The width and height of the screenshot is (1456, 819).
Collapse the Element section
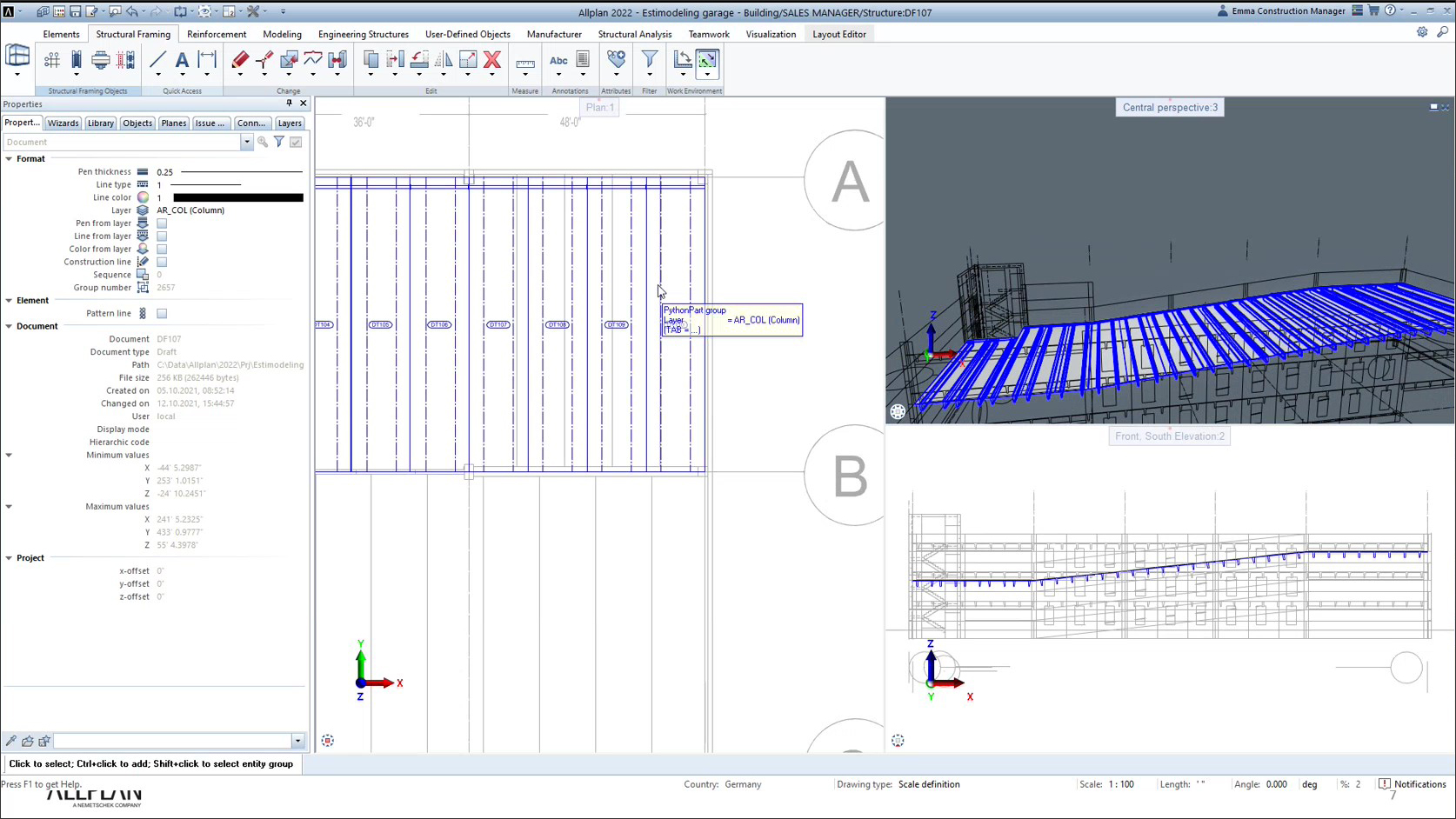tap(9, 301)
